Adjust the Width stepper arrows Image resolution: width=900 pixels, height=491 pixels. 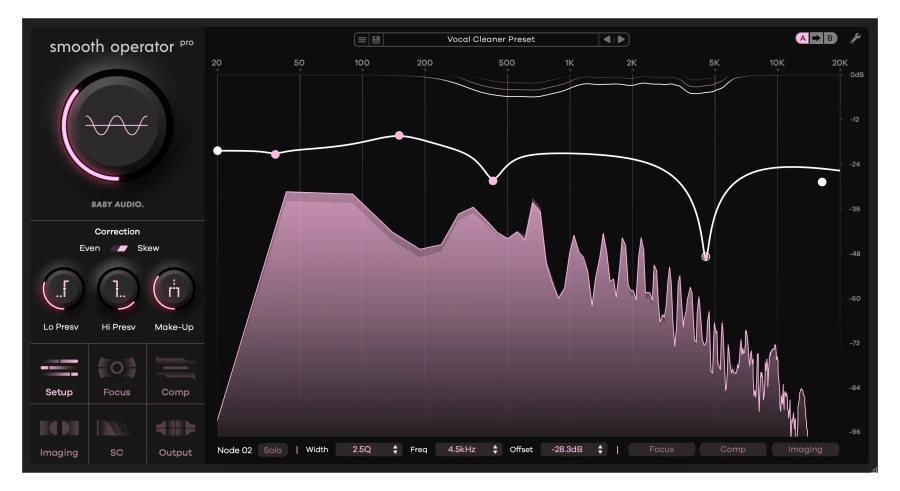point(395,450)
